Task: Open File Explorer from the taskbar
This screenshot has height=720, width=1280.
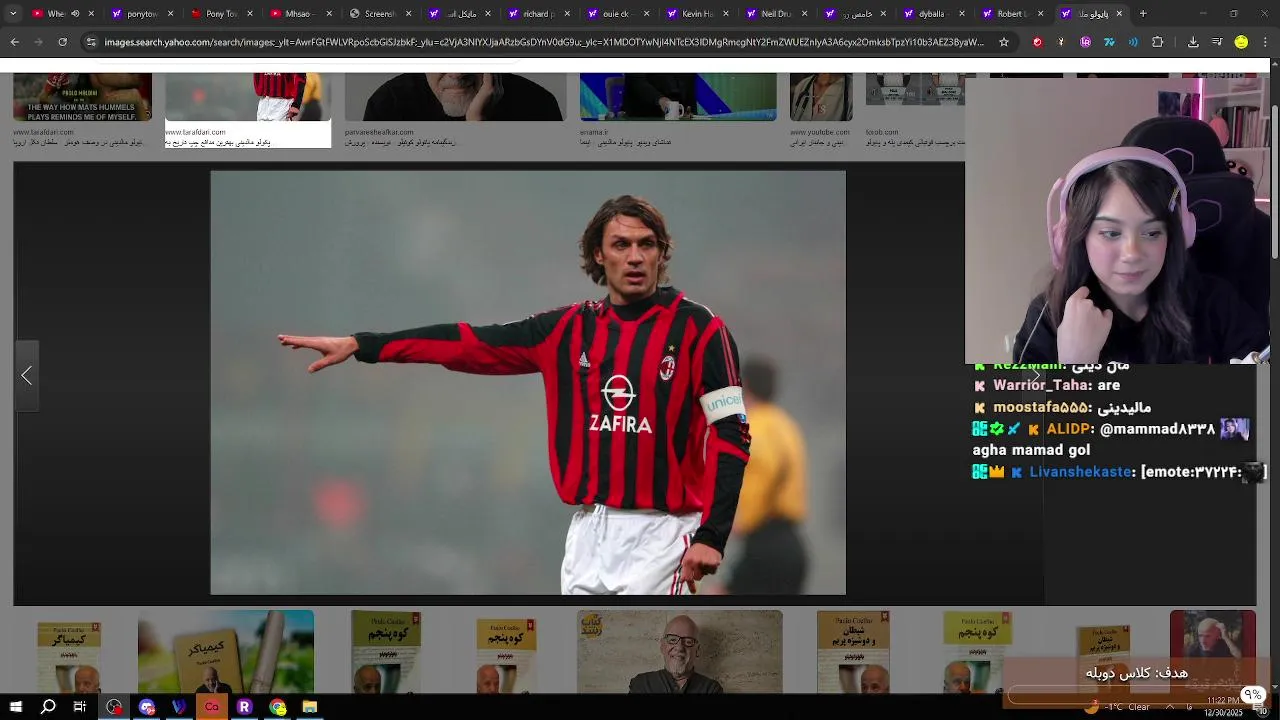Action: point(310,707)
